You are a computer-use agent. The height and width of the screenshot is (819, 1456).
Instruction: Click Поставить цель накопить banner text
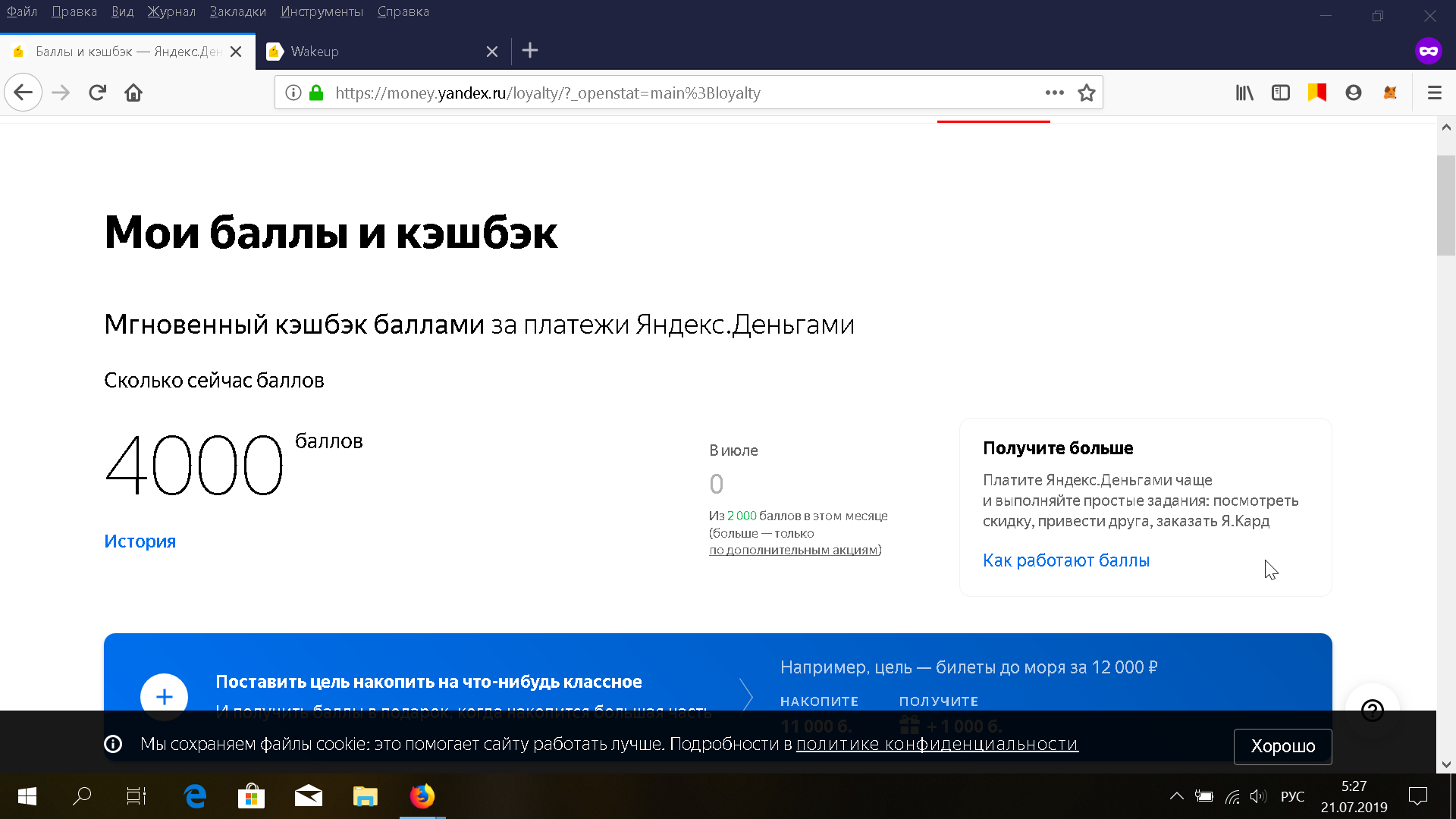[x=428, y=682]
